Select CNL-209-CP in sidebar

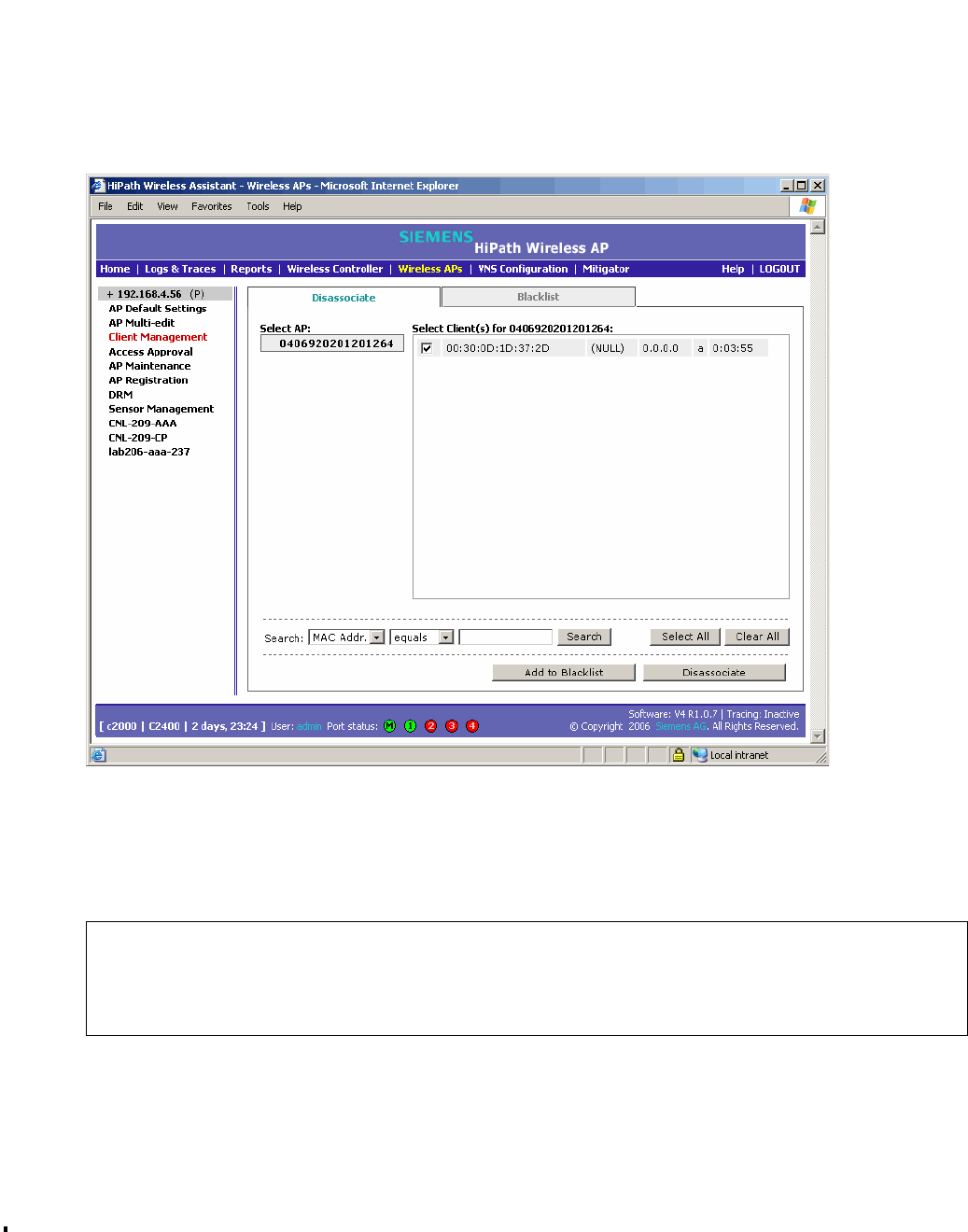point(138,438)
